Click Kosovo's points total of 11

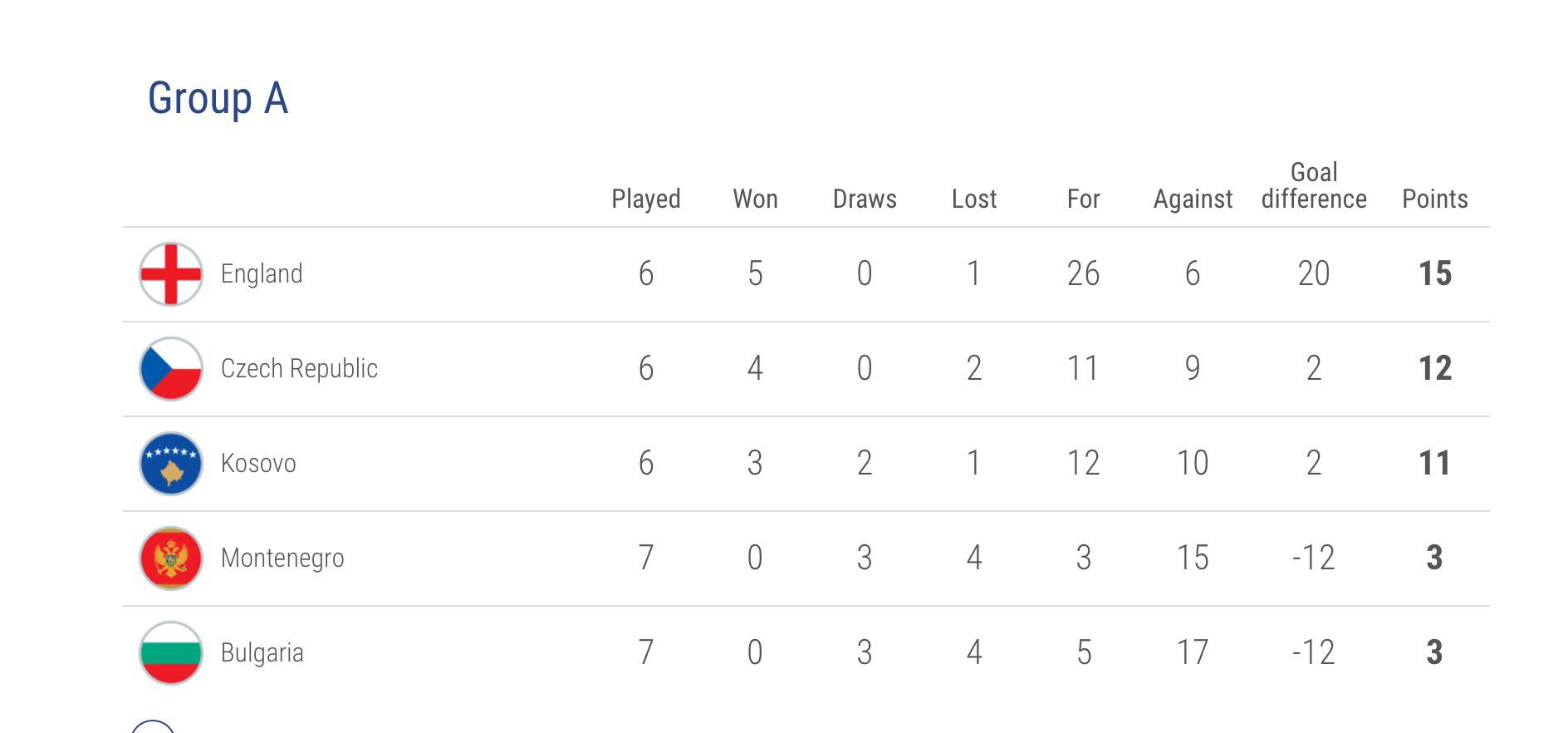1435,463
